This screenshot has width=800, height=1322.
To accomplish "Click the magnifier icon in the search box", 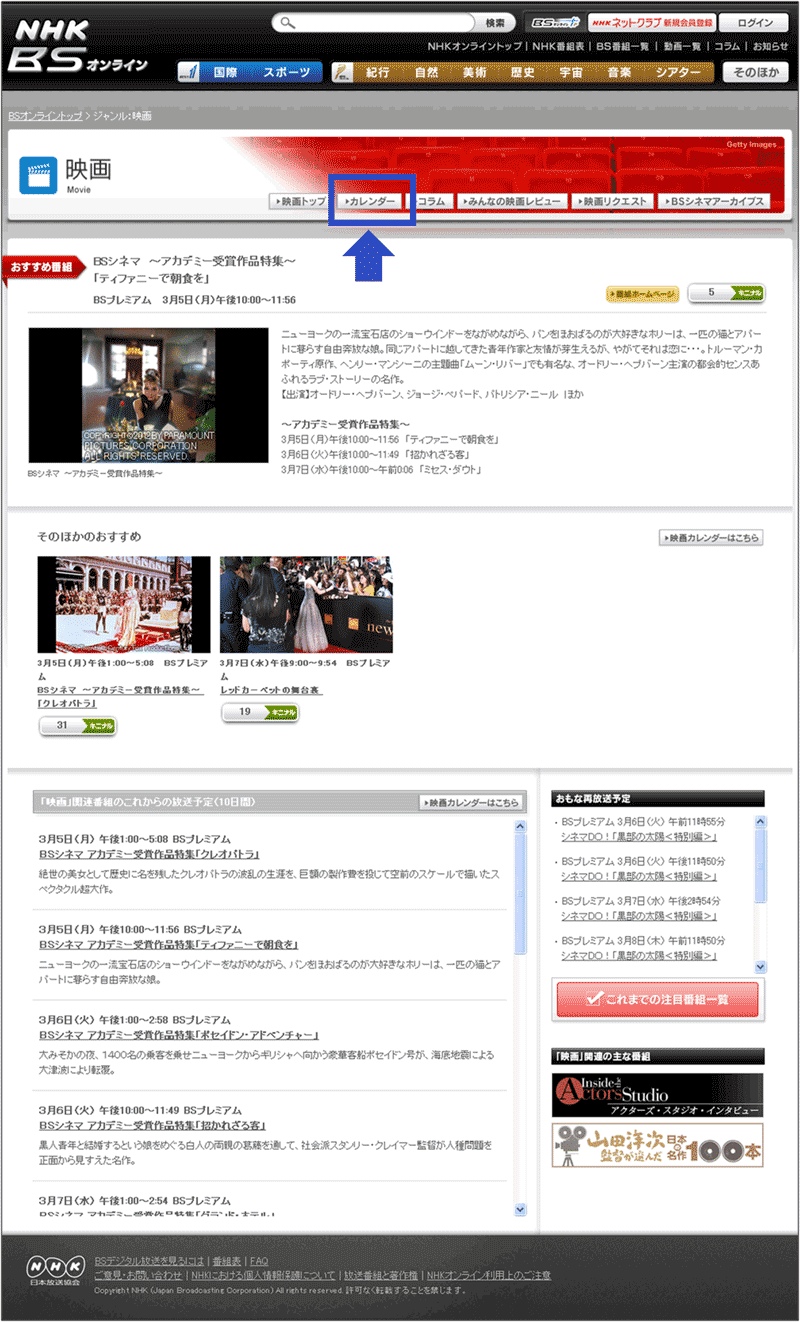I will pyautogui.click(x=288, y=22).
